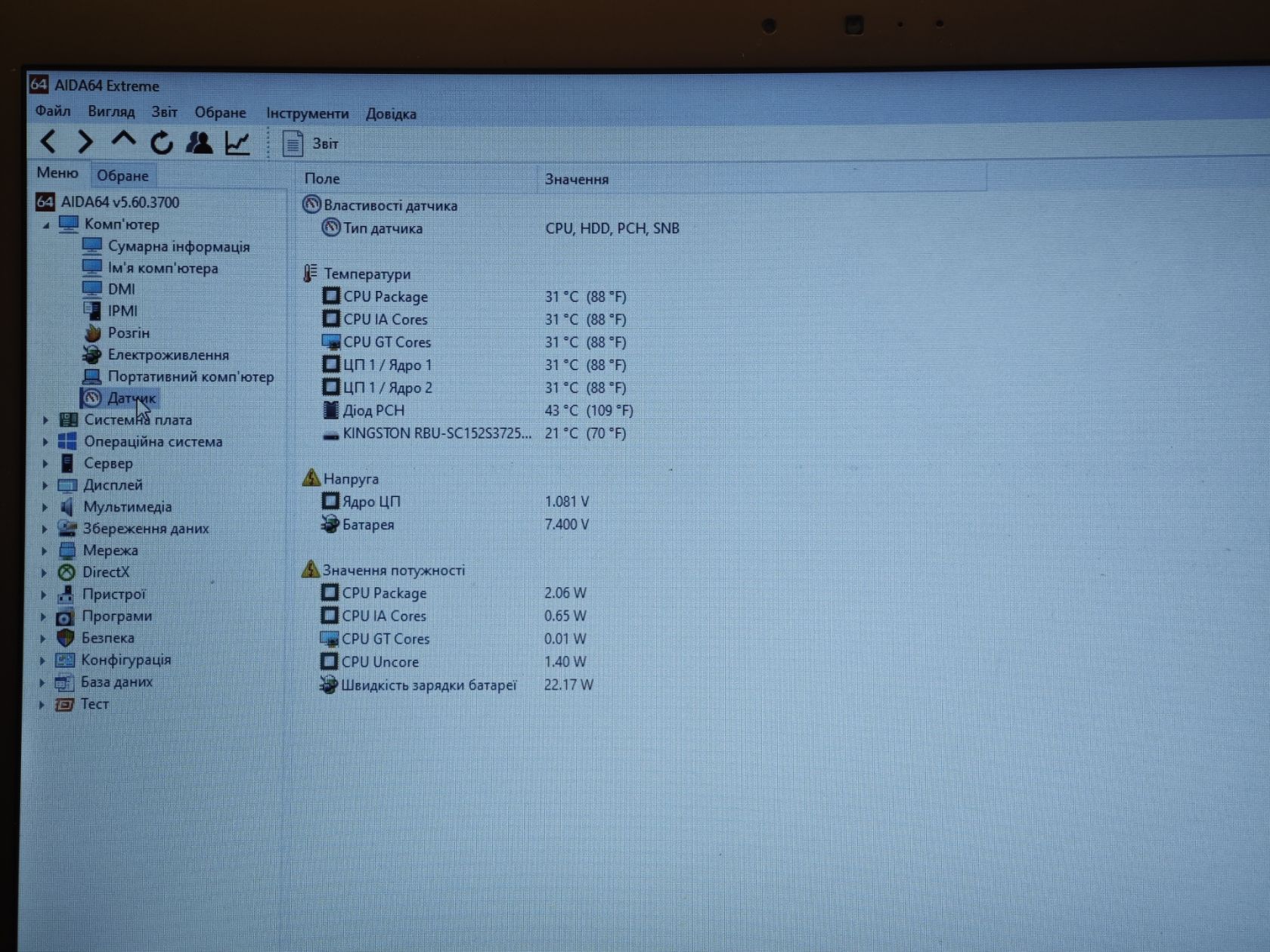Click the DirectX Xbox icon
The height and width of the screenshot is (952, 1270).
pyautogui.click(x=67, y=573)
